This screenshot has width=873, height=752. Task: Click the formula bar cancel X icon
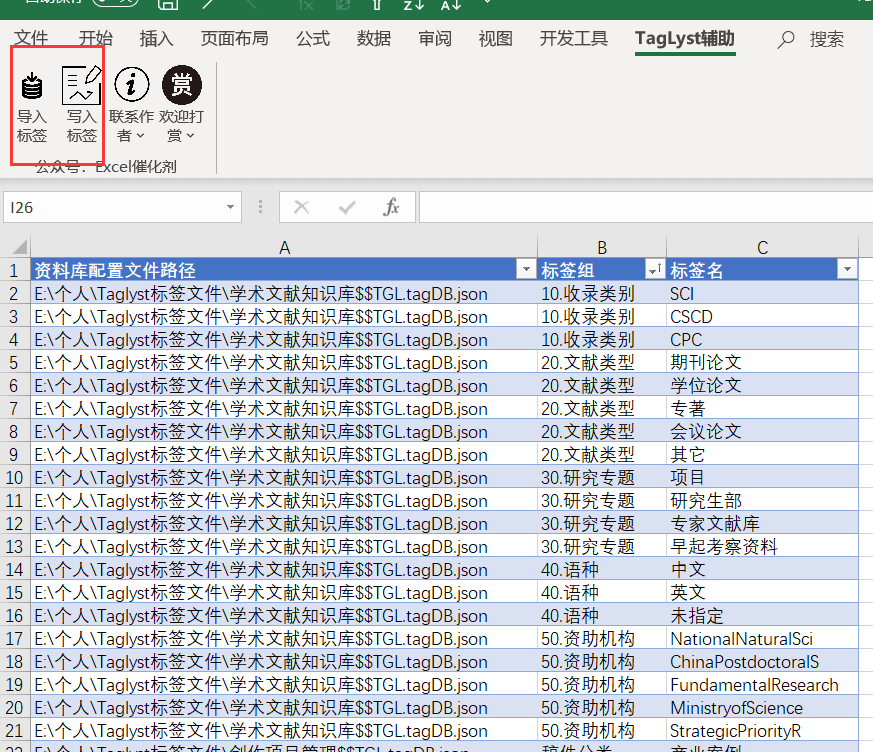(x=301, y=208)
